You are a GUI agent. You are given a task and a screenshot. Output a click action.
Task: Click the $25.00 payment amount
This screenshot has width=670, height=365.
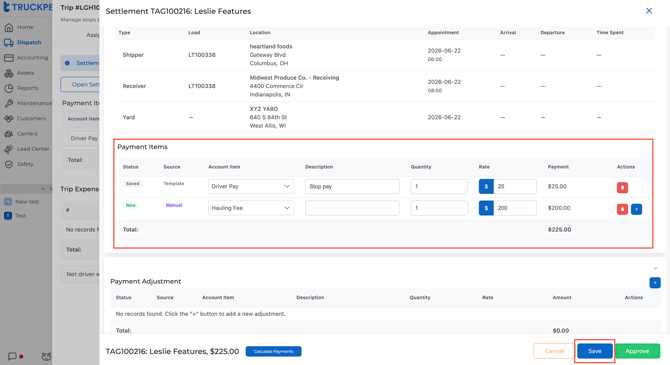coord(557,186)
